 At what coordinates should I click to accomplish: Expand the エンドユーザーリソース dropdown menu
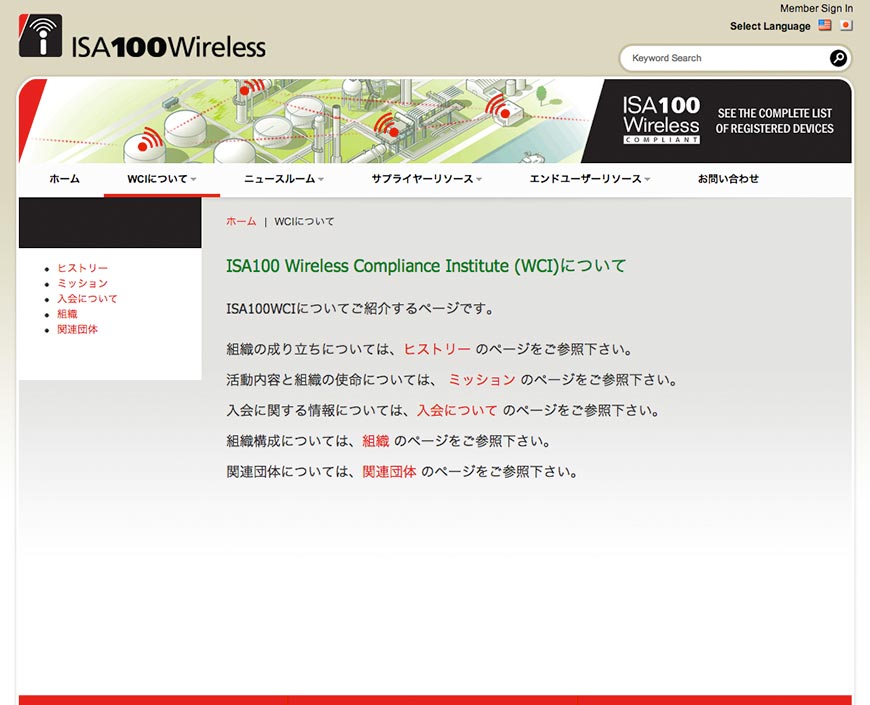click(589, 179)
